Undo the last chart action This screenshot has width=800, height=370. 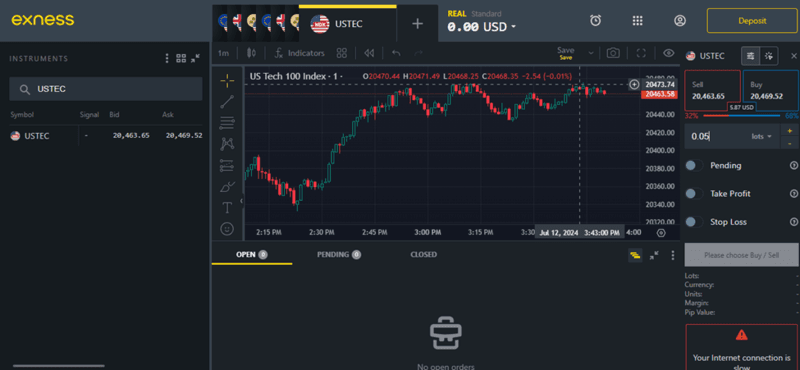pyautogui.click(x=396, y=53)
